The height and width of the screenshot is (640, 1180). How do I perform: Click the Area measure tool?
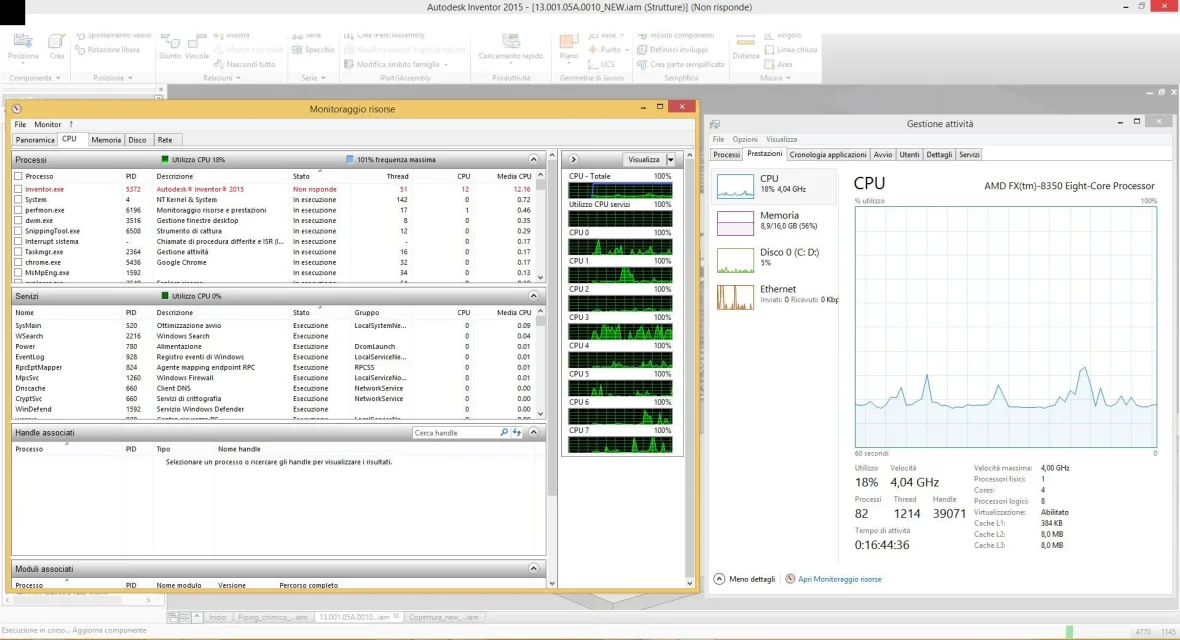click(779, 65)
